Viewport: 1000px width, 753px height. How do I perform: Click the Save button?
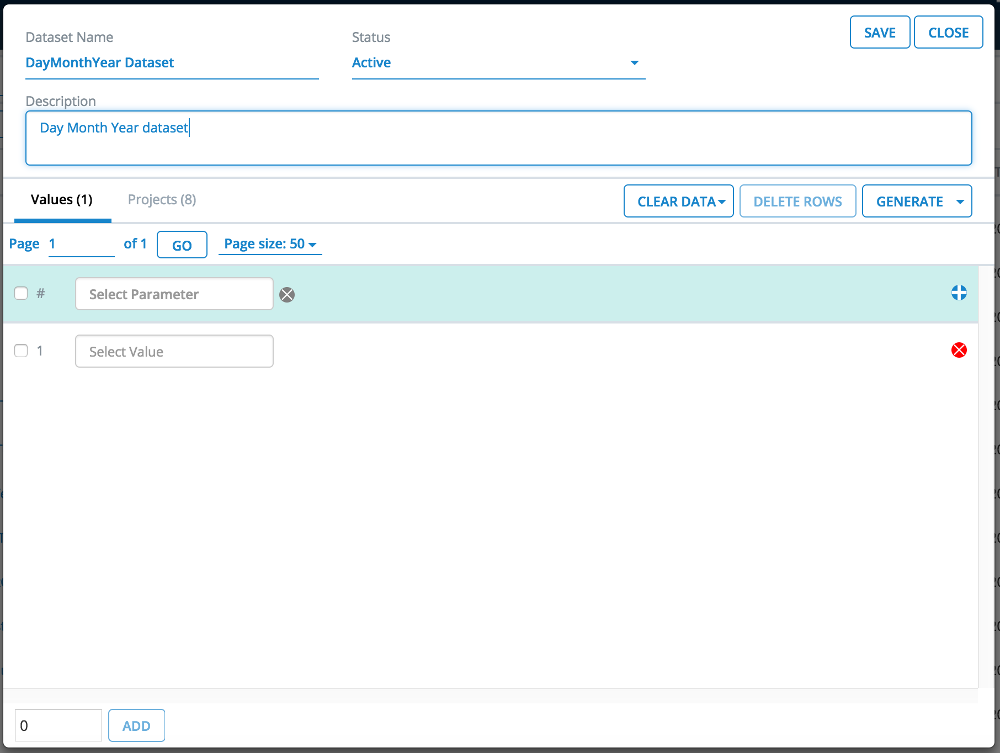pos(880,32)
